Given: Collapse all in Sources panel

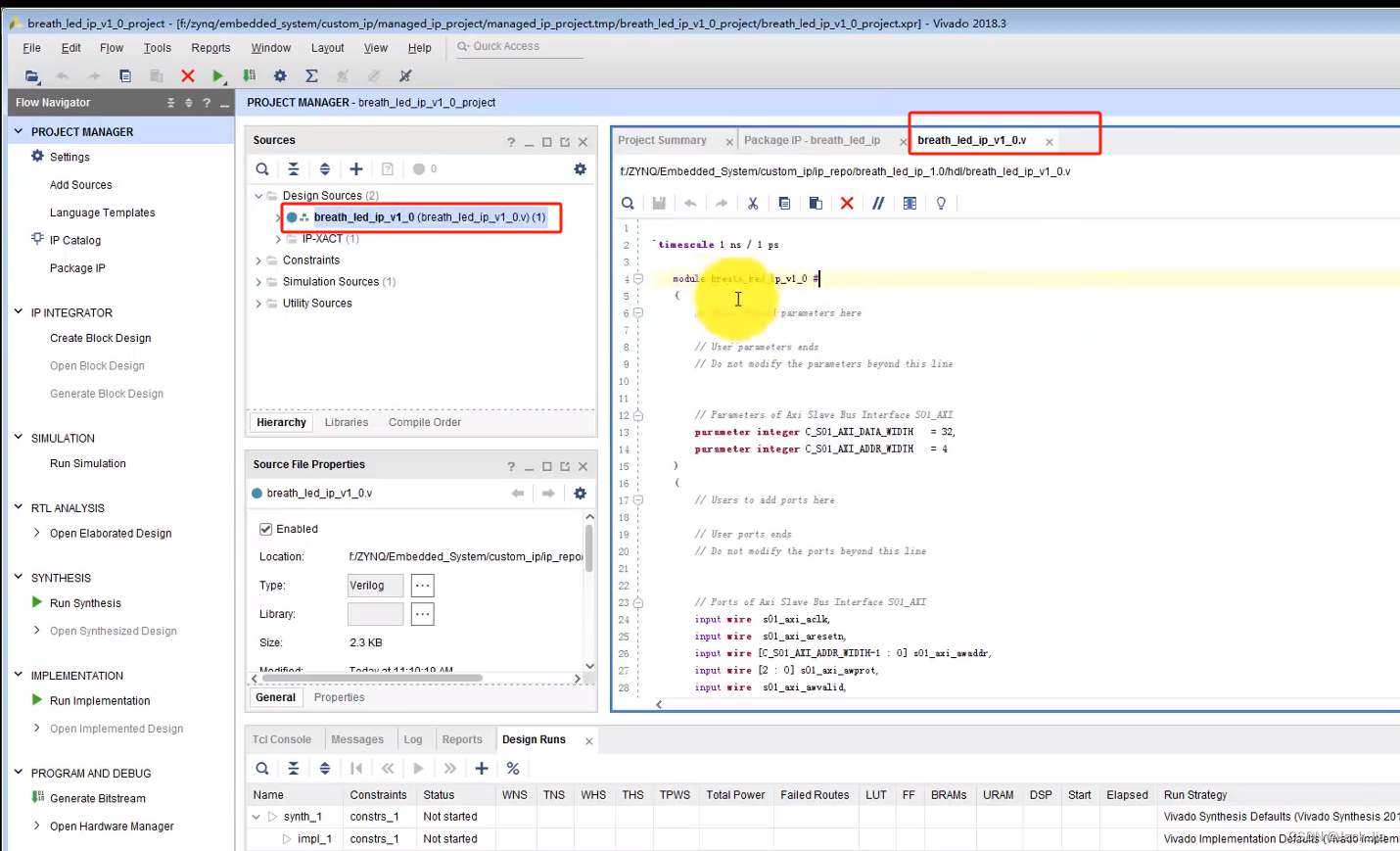Looking at the screenshot, I should point(294,169).
